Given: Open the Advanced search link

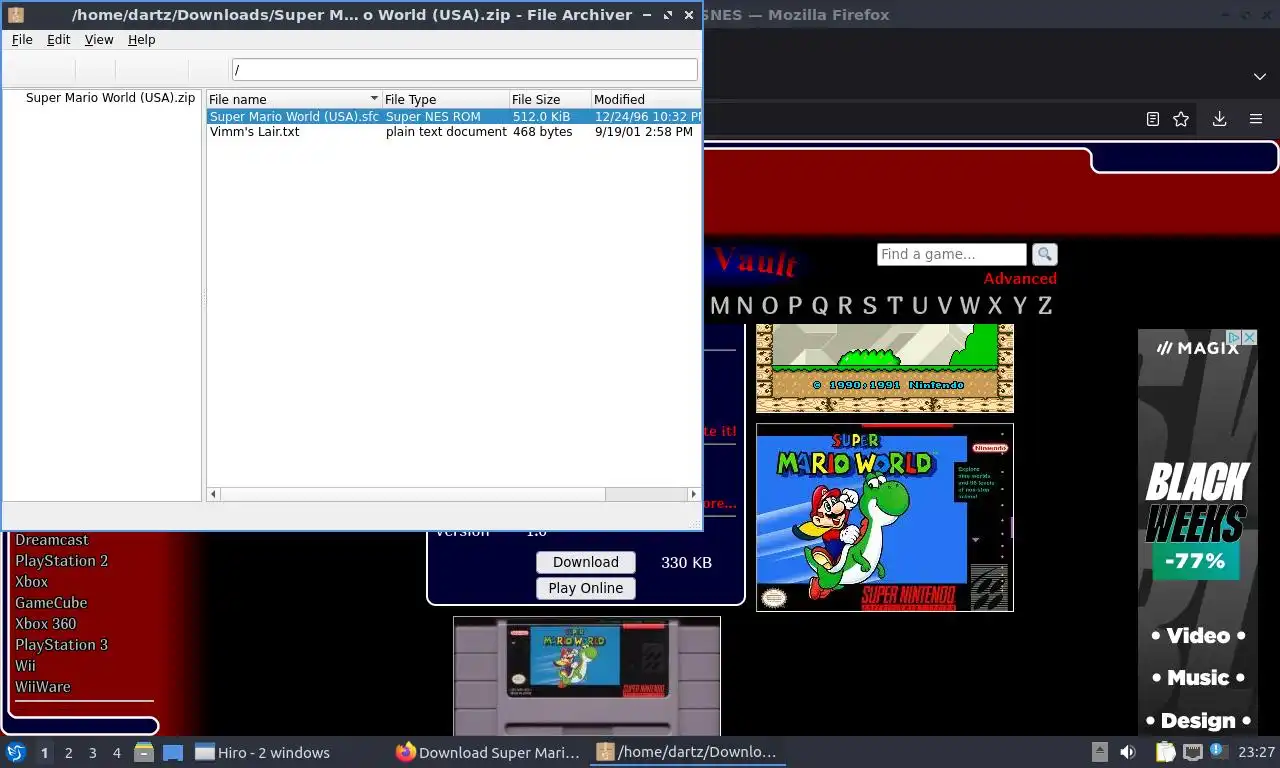Looking at the screenshot, I should tap(1020, 279).
